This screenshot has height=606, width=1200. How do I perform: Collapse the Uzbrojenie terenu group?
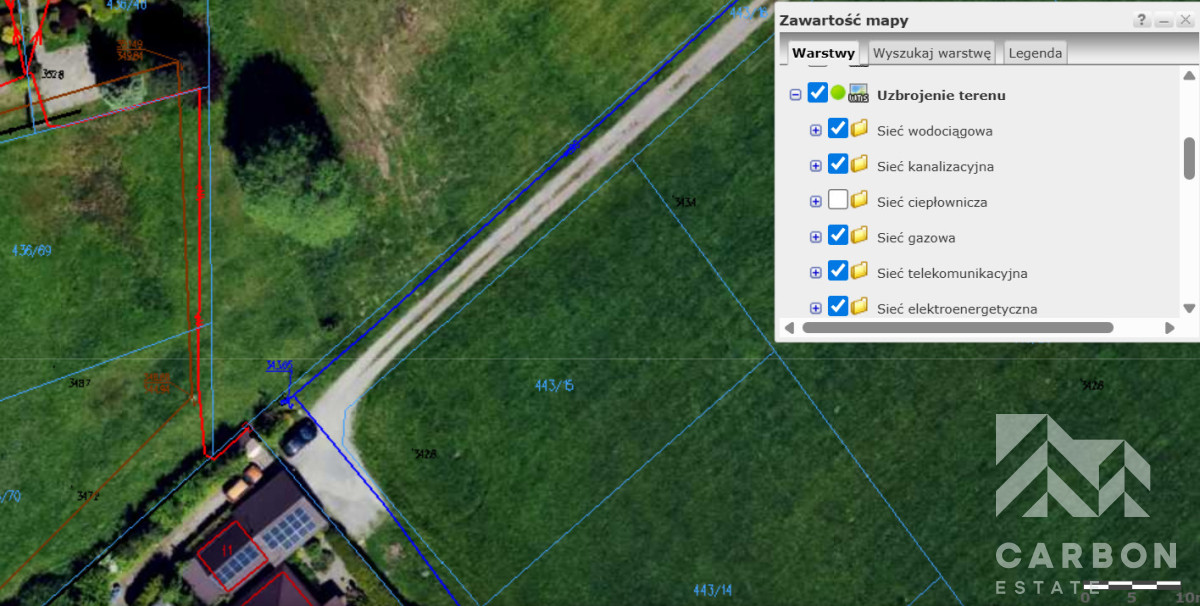pyautogui.click(x=796, y=95)
